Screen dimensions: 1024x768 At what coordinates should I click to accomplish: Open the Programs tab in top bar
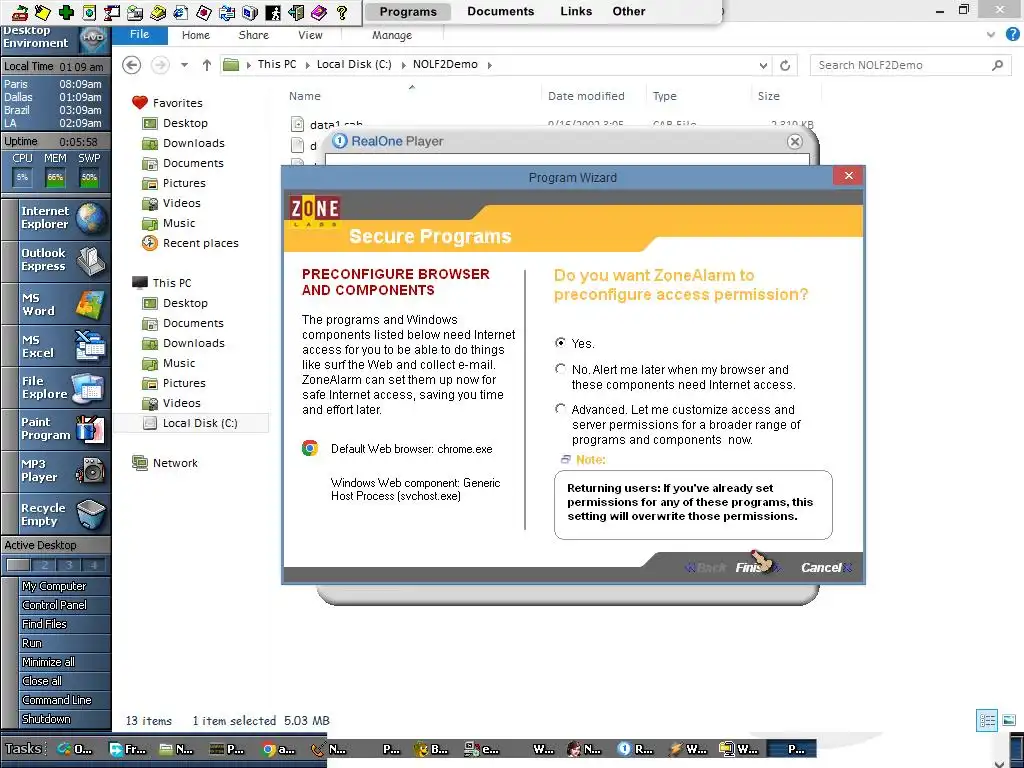coord(408,11)
